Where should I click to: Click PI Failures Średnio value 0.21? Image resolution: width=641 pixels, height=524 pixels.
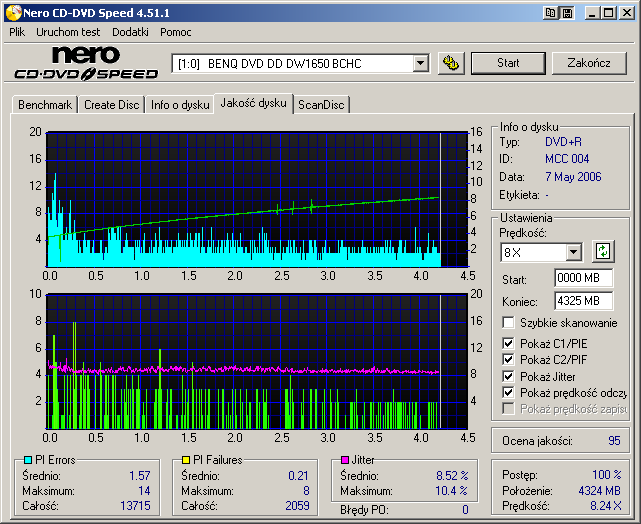pos(298,476)
